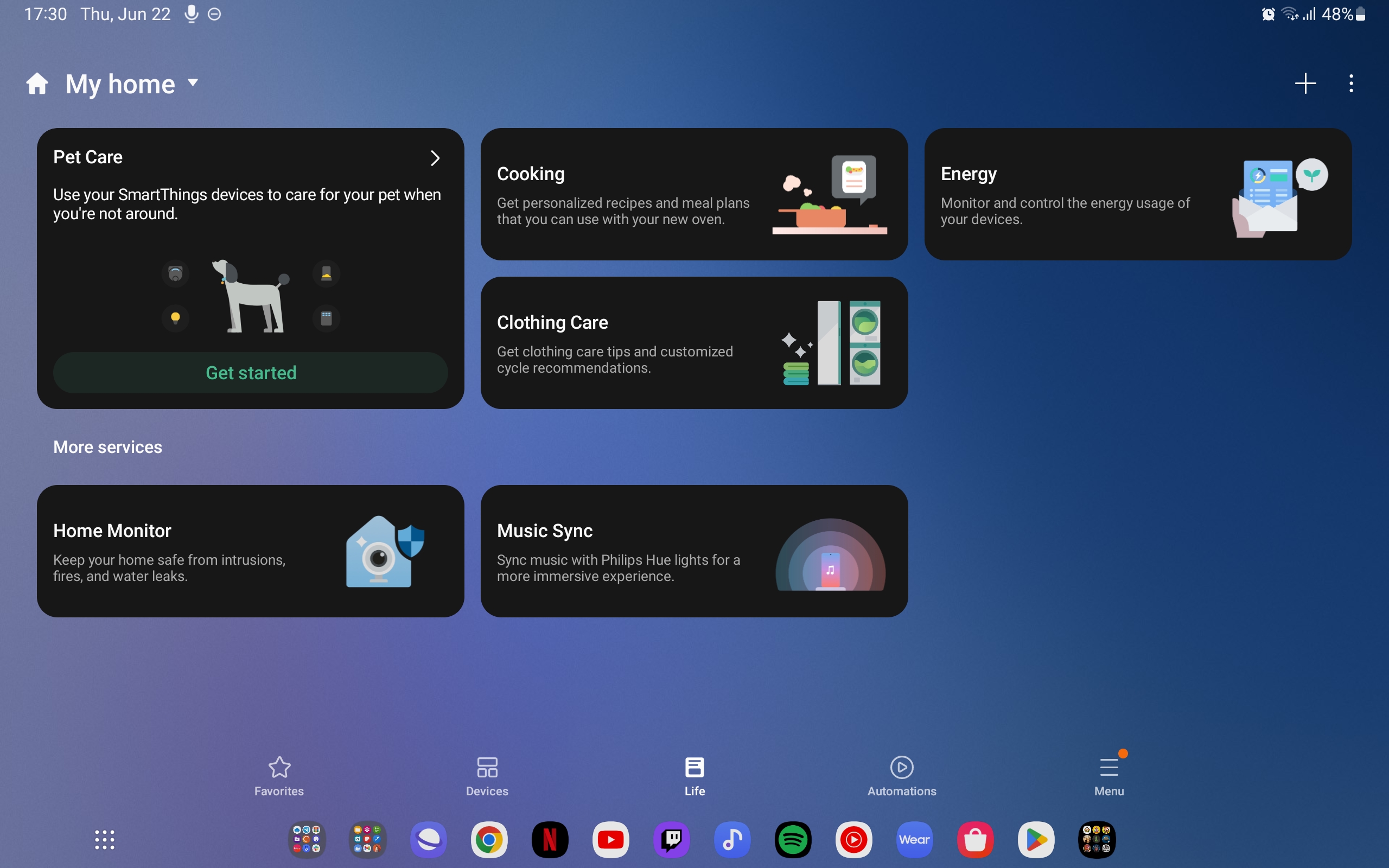Open the Cooking service card

(694, 194)
